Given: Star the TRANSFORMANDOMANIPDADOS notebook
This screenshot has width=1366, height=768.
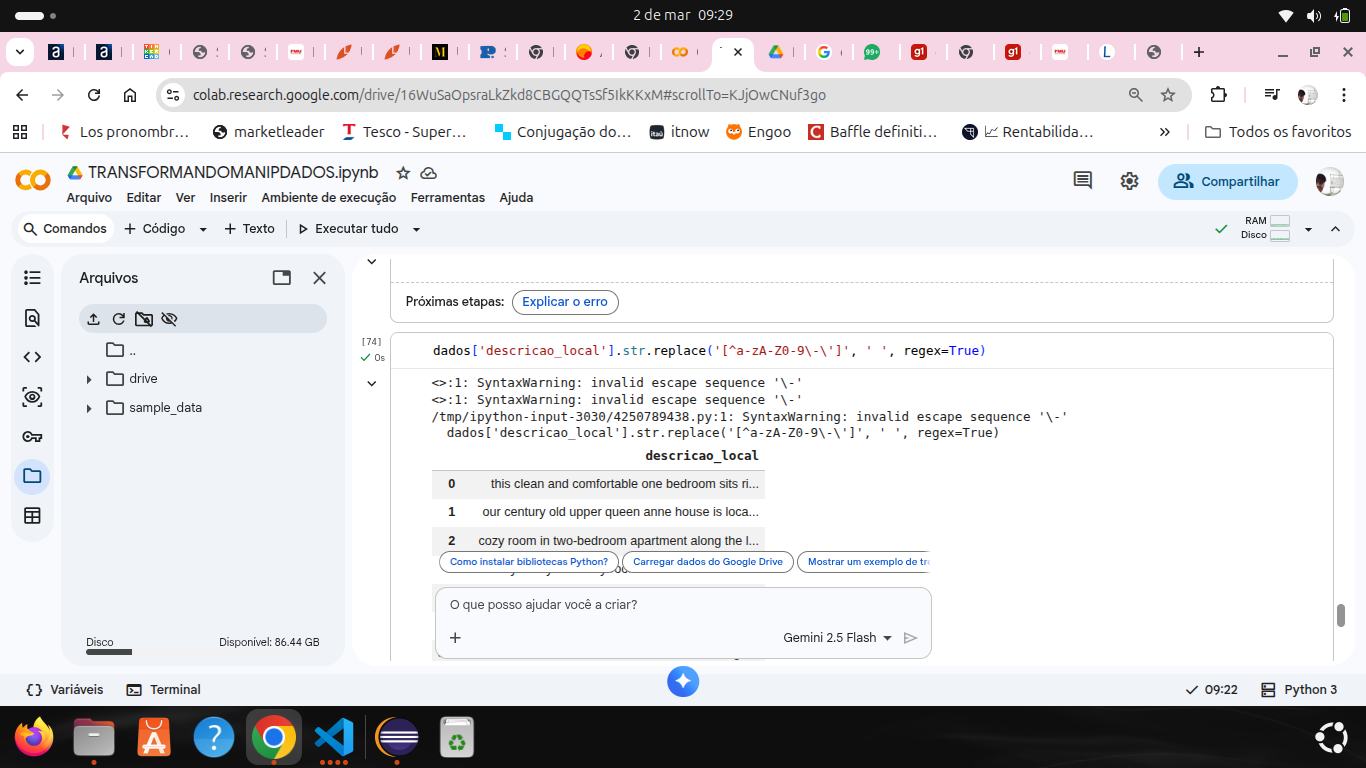Looking at the screenshot, I should click(402, 173).
